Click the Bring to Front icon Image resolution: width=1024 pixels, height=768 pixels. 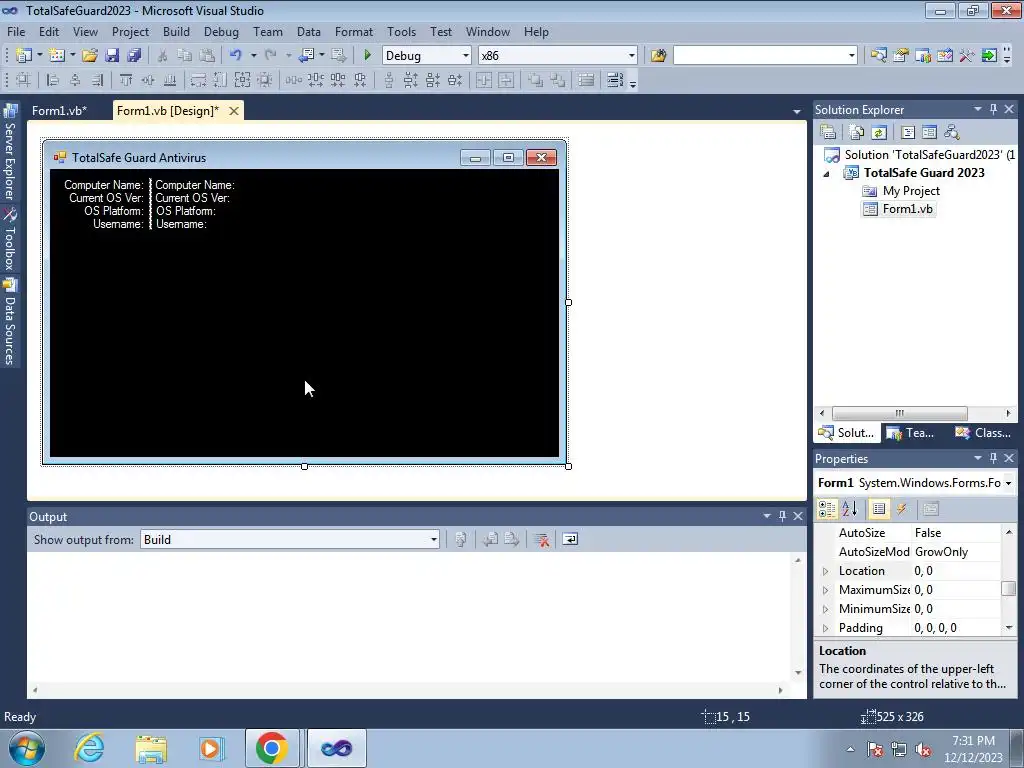click(x=536, y=80)
